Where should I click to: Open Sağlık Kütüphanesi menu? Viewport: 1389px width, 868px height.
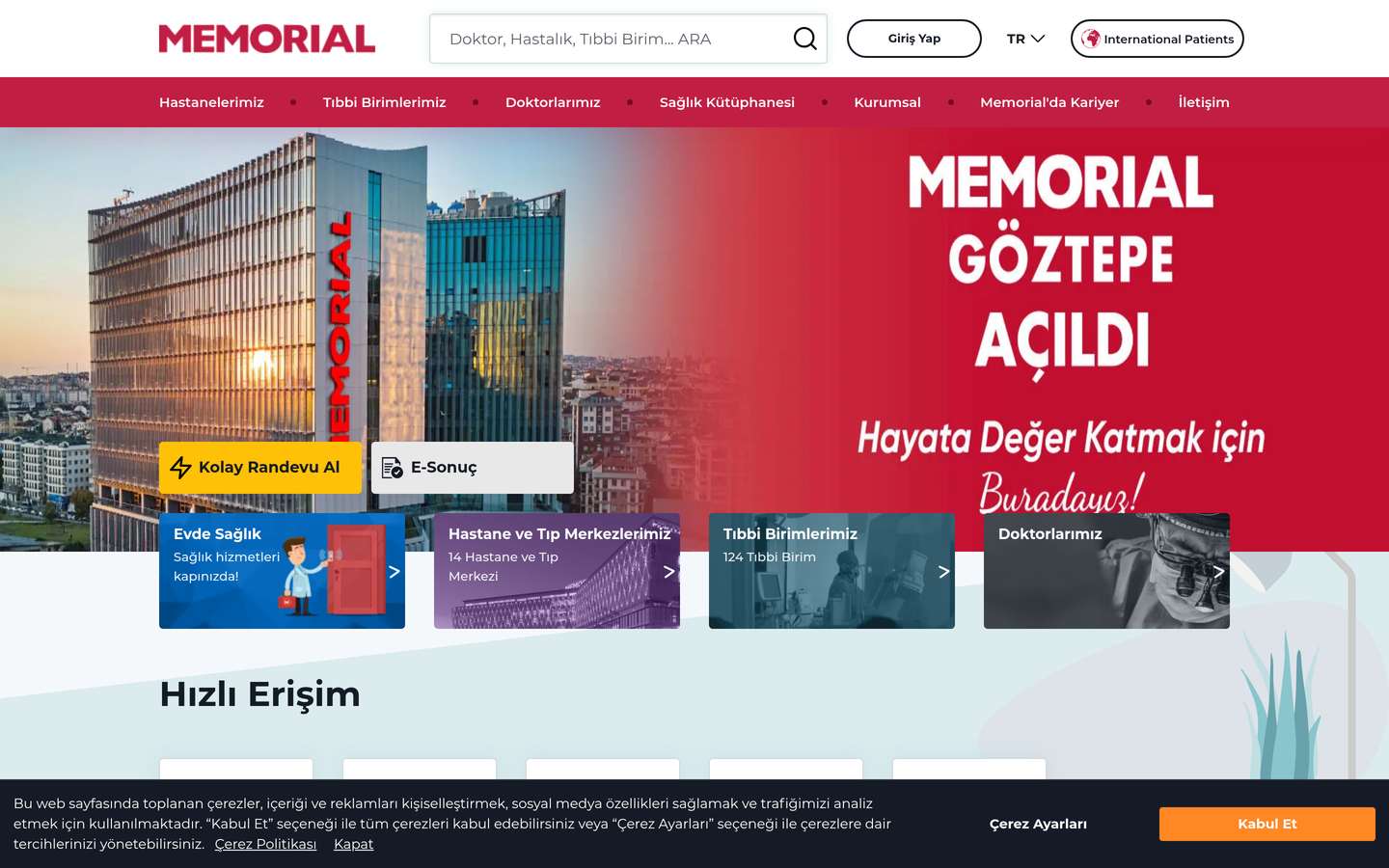pyautogui.click(x=727, y=102)
